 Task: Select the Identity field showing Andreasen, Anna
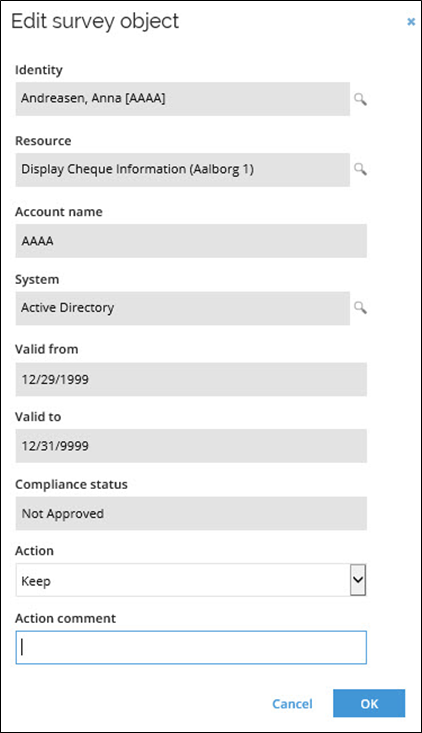click(183, 99)
